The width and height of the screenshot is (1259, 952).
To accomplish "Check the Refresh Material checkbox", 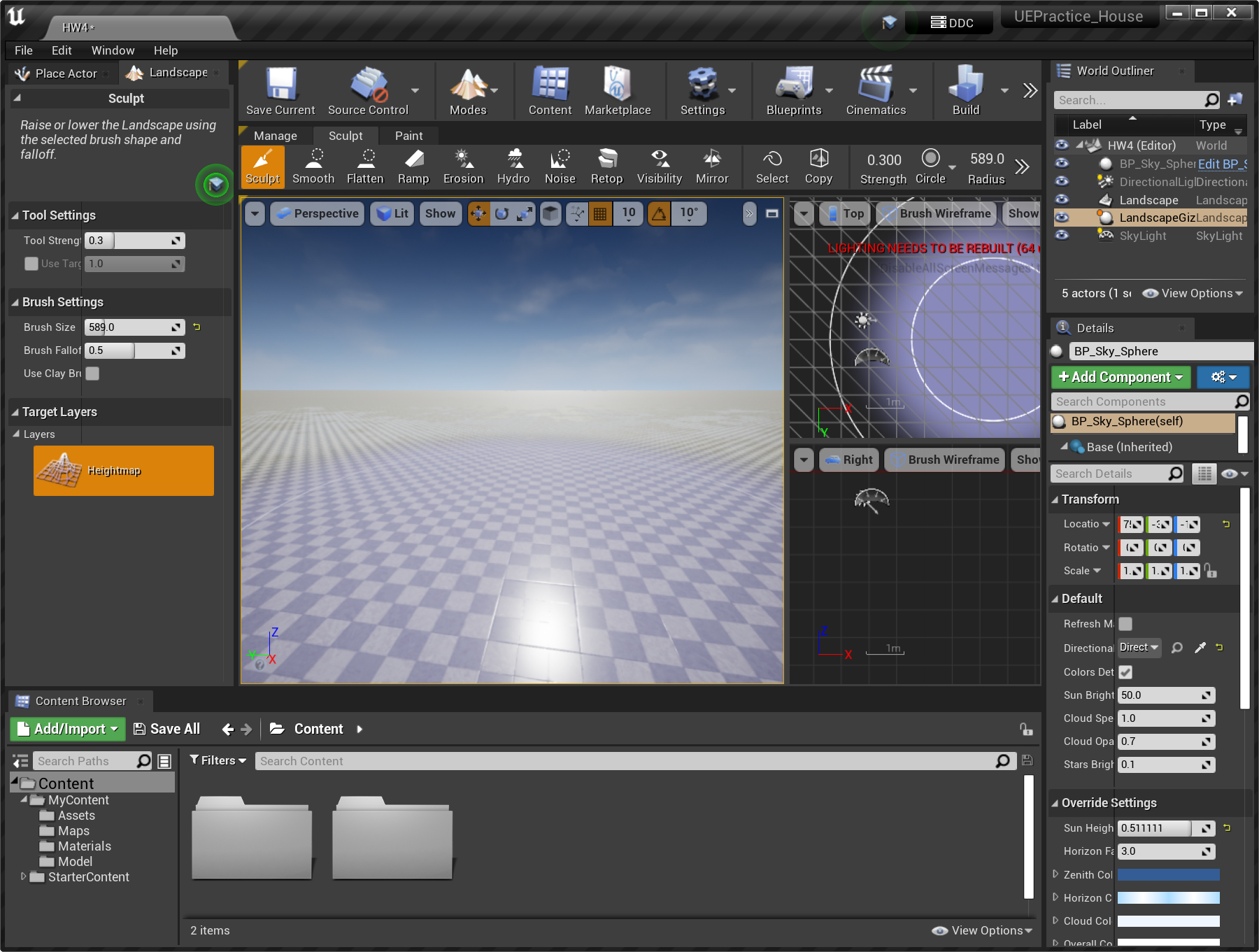I will point(1125,624).
